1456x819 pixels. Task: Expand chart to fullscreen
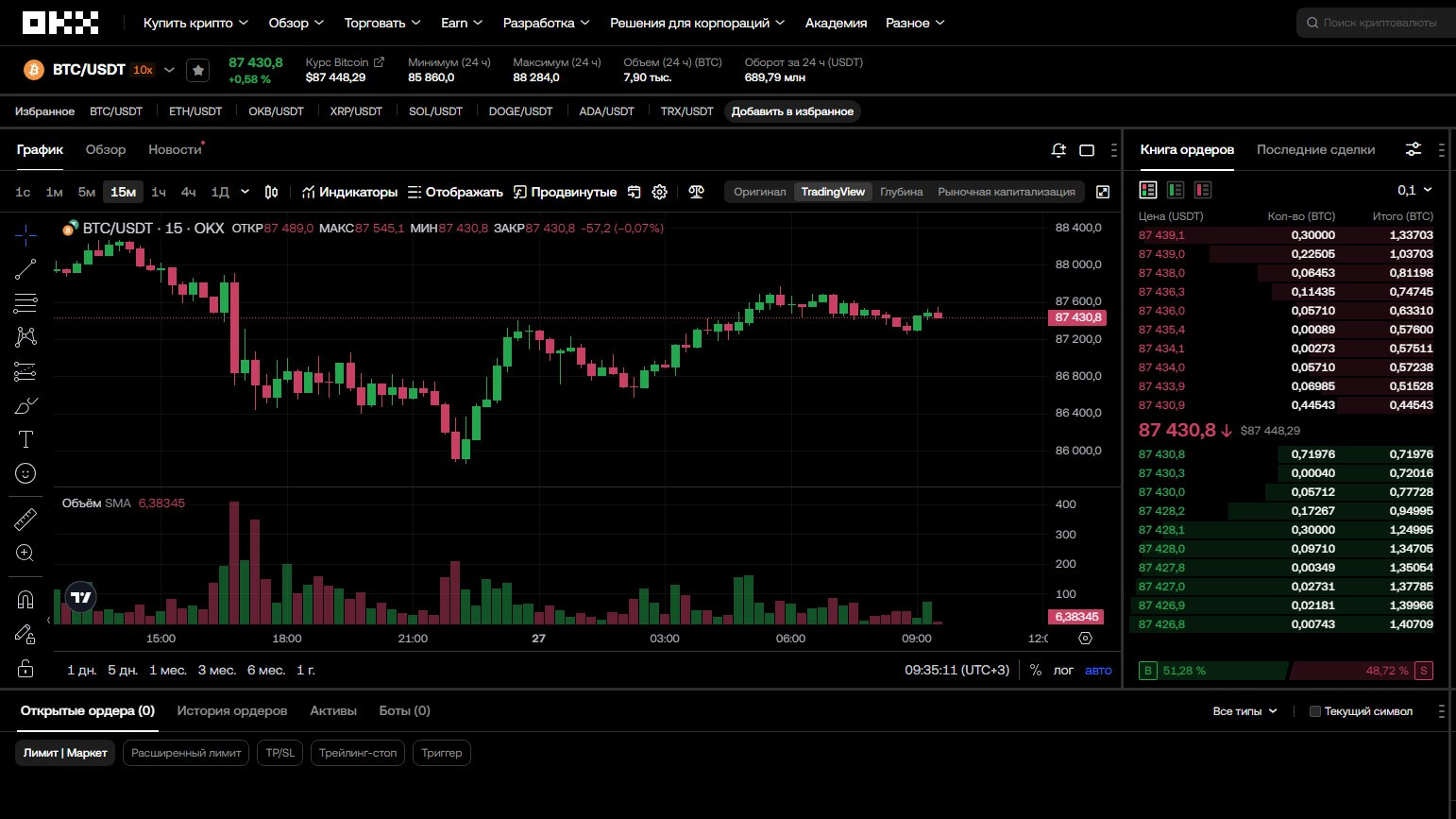point(1102,192)
